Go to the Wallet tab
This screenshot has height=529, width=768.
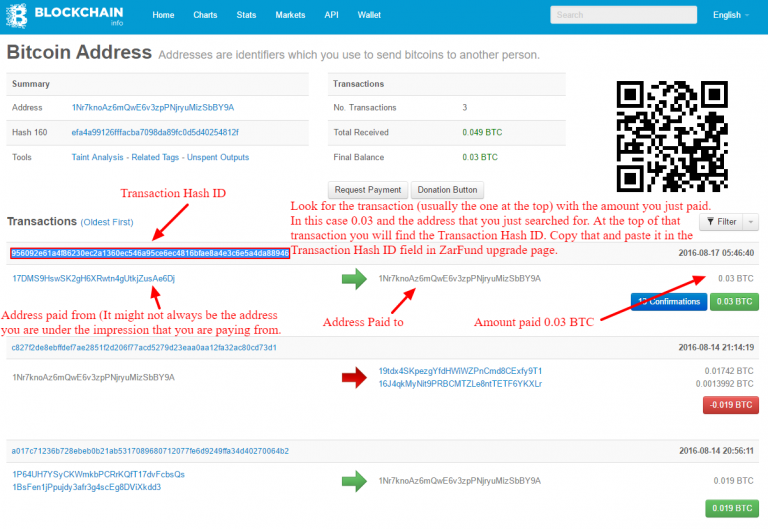coord(369,15)
